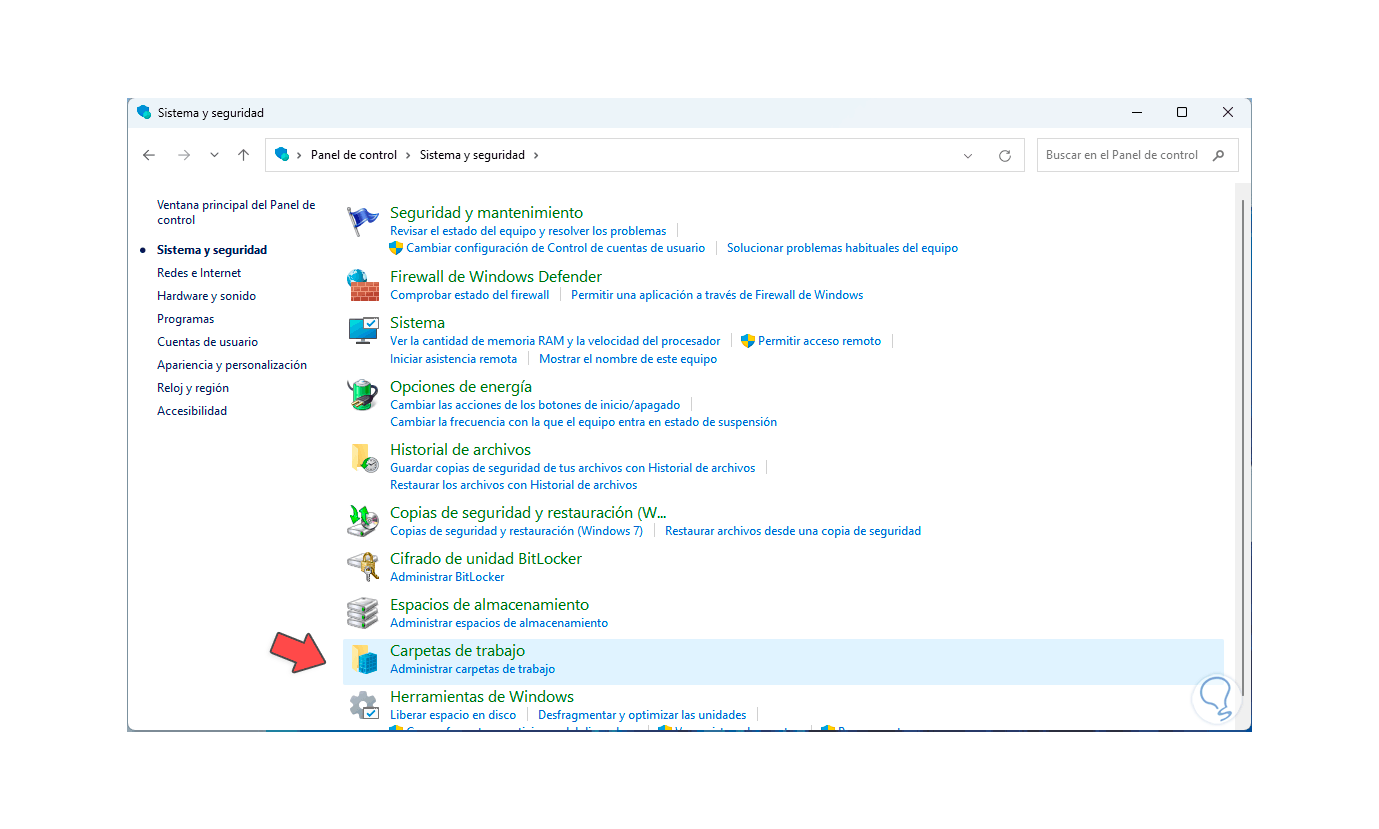
Task: Open the recent locations dropdown arrow
Action: point(214,155)
